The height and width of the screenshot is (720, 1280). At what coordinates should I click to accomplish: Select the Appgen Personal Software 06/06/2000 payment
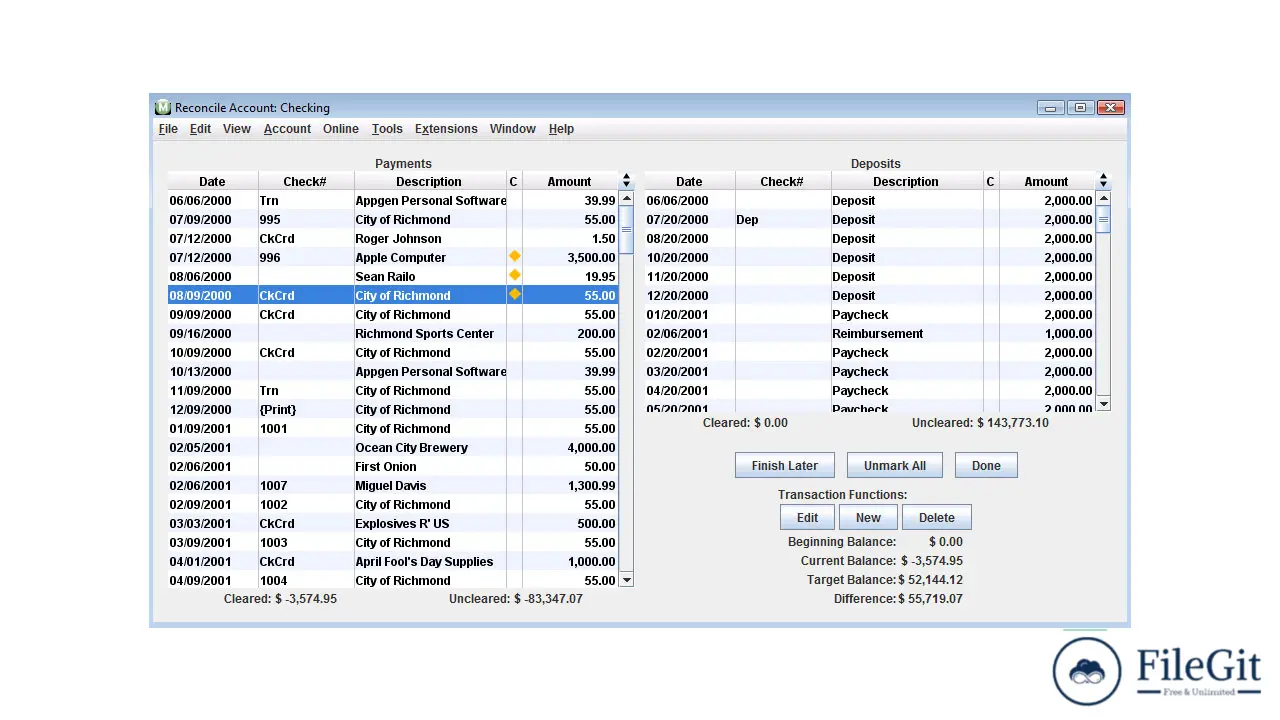393,200
